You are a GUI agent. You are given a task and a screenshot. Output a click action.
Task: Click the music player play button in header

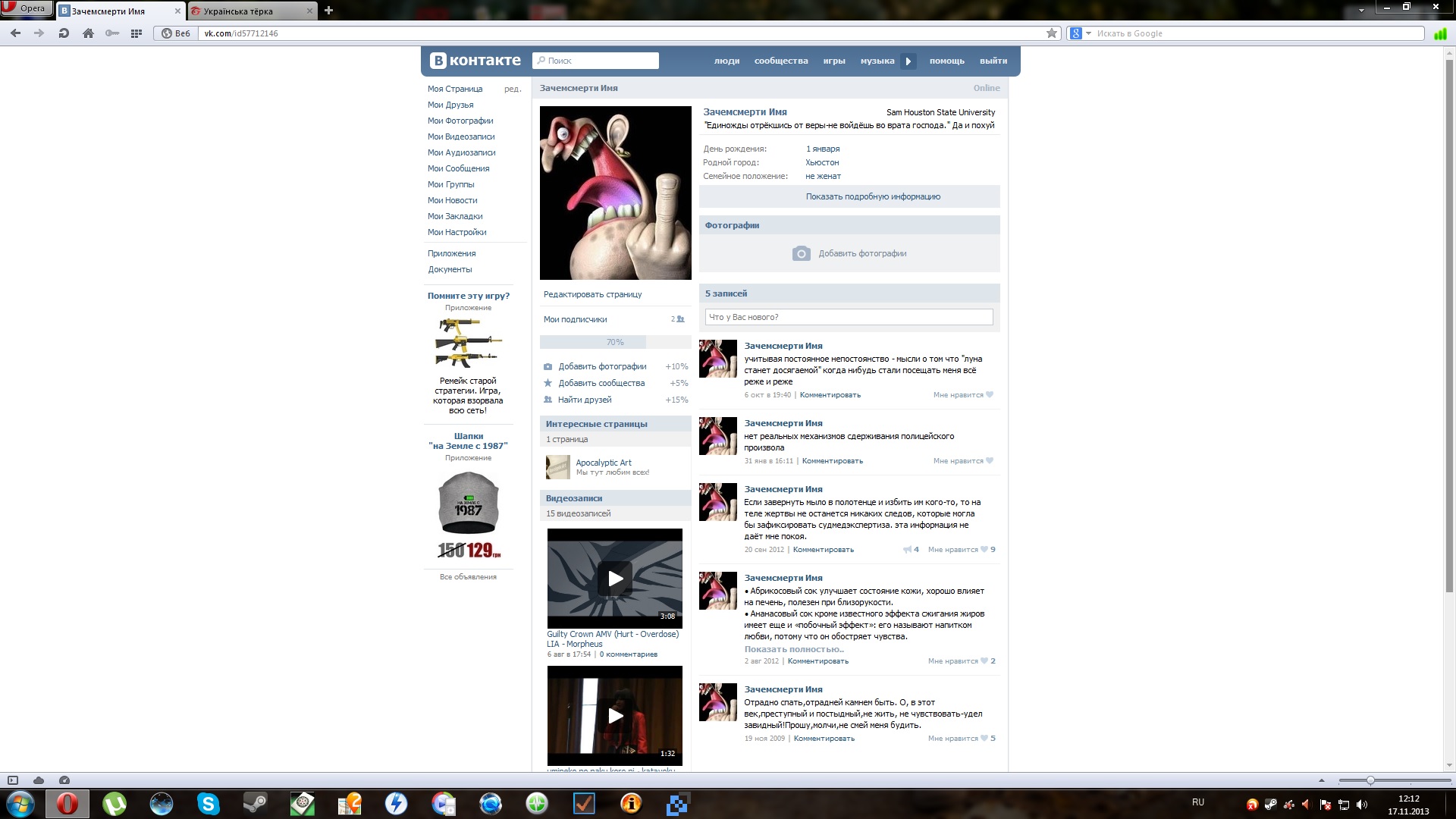click(908, 61)
